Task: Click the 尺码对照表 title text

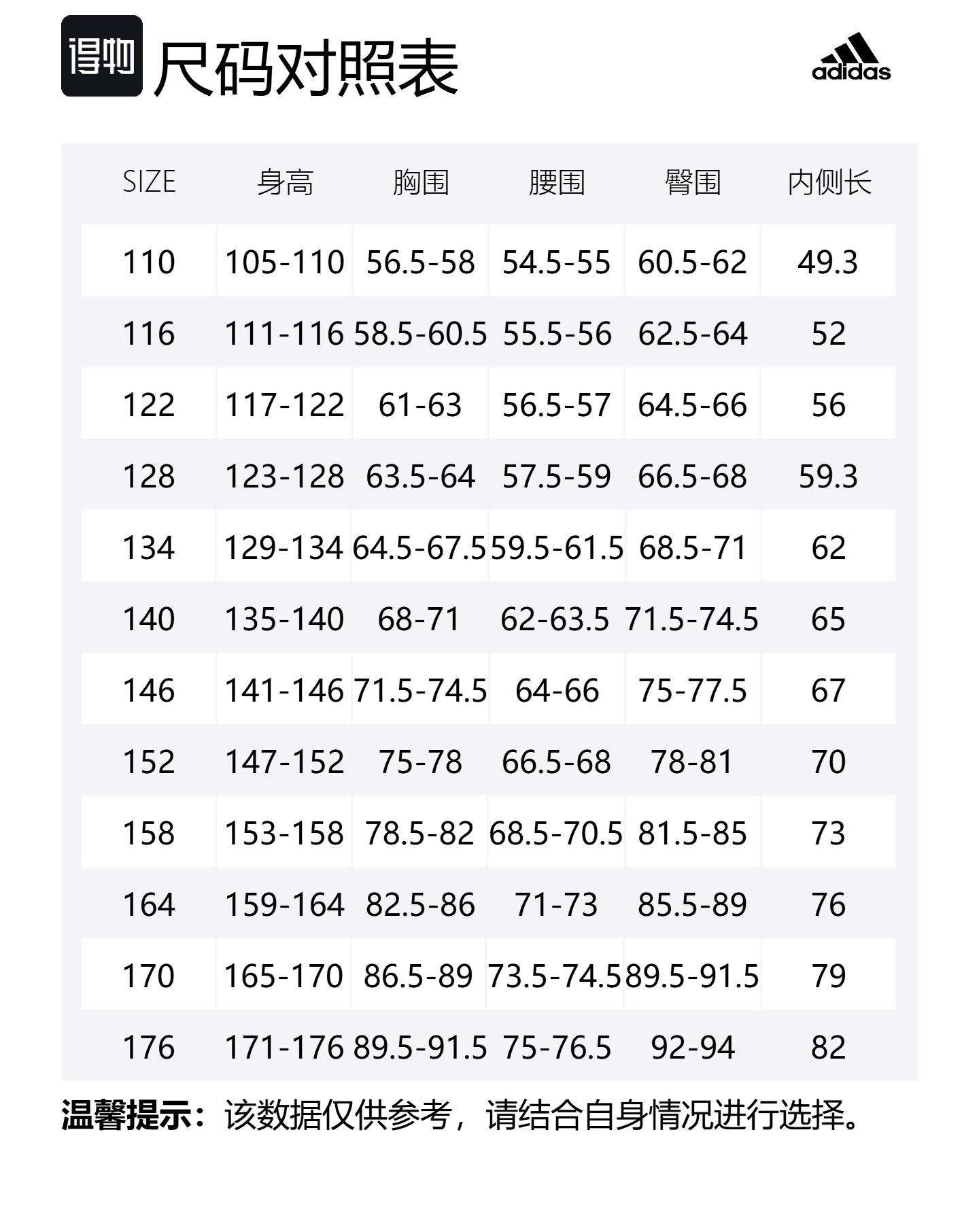Action: coord(306,68)
